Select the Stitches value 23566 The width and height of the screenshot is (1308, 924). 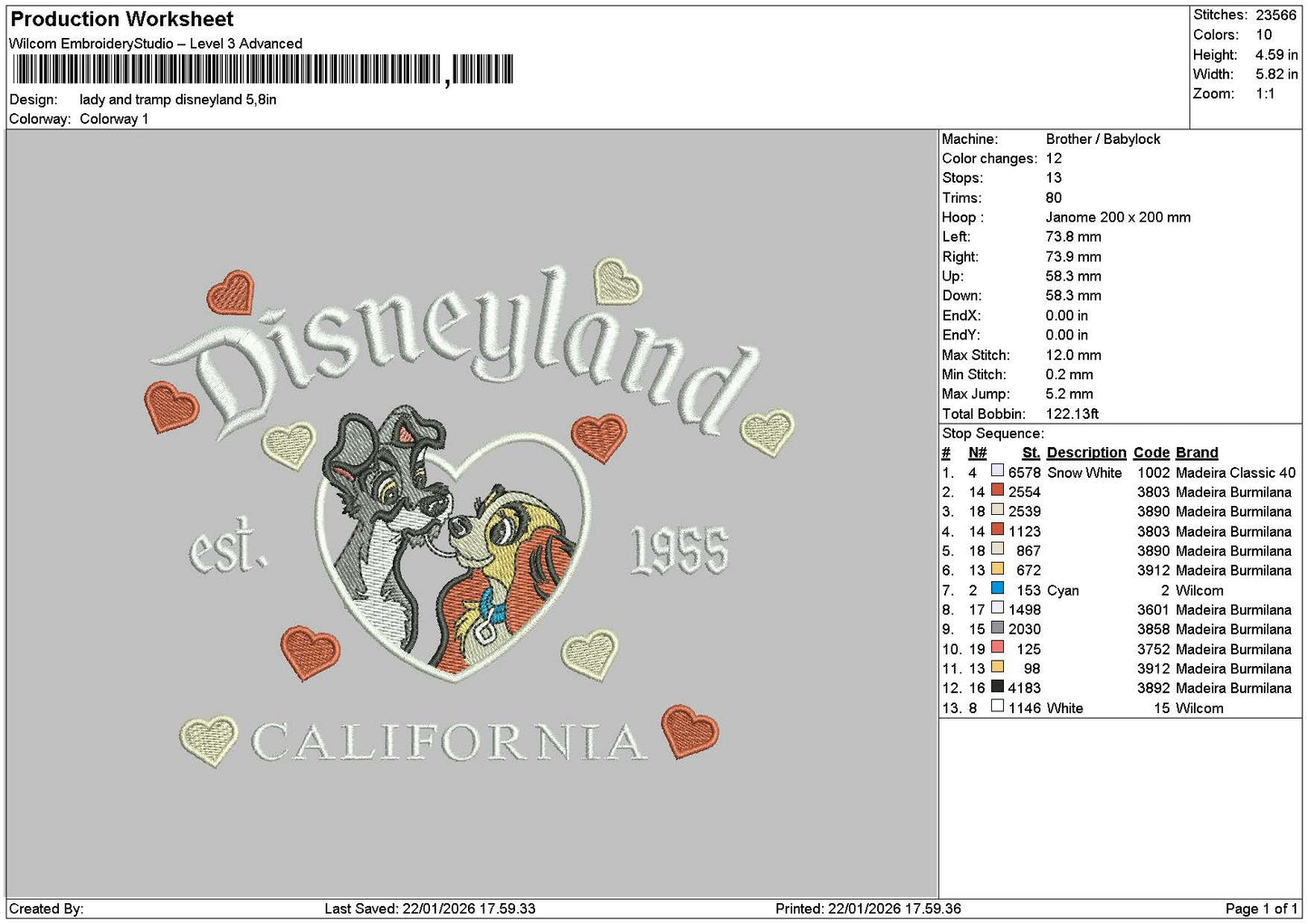pos(1276,15)
